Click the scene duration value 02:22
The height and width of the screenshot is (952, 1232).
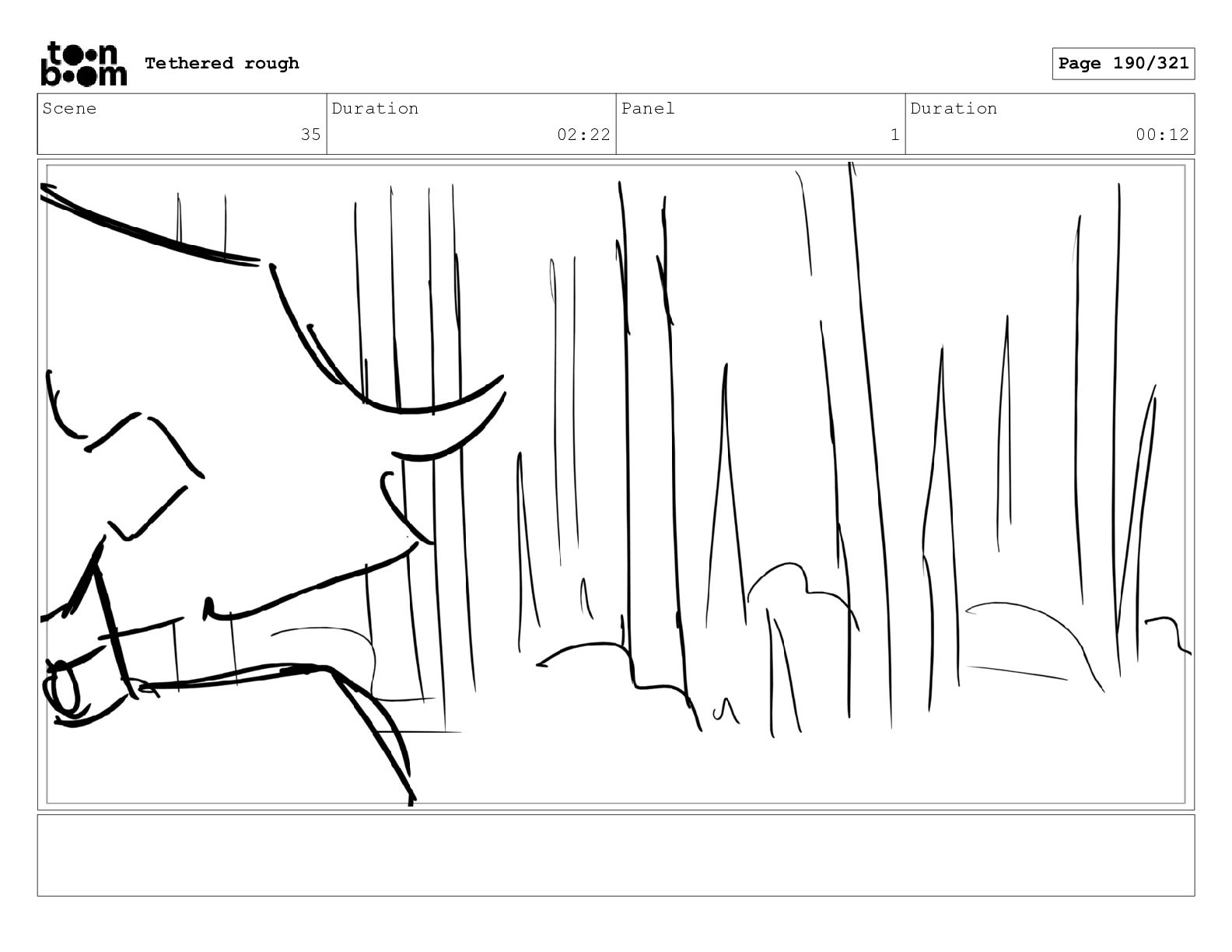(x=583, y=135)
